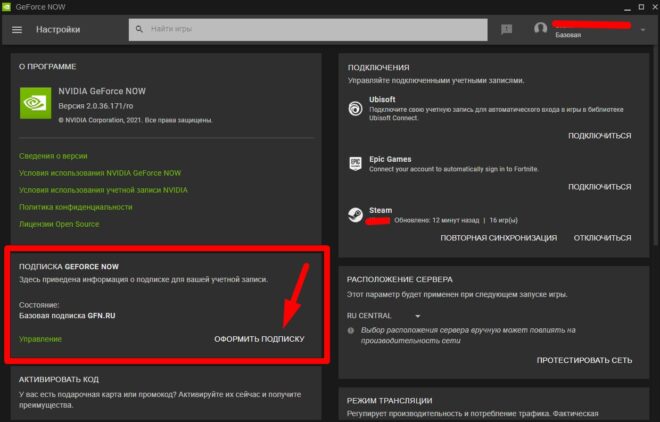This screenshot has height=422, width=660.
Task: Click the search magnifier icon
Action: 139,29
